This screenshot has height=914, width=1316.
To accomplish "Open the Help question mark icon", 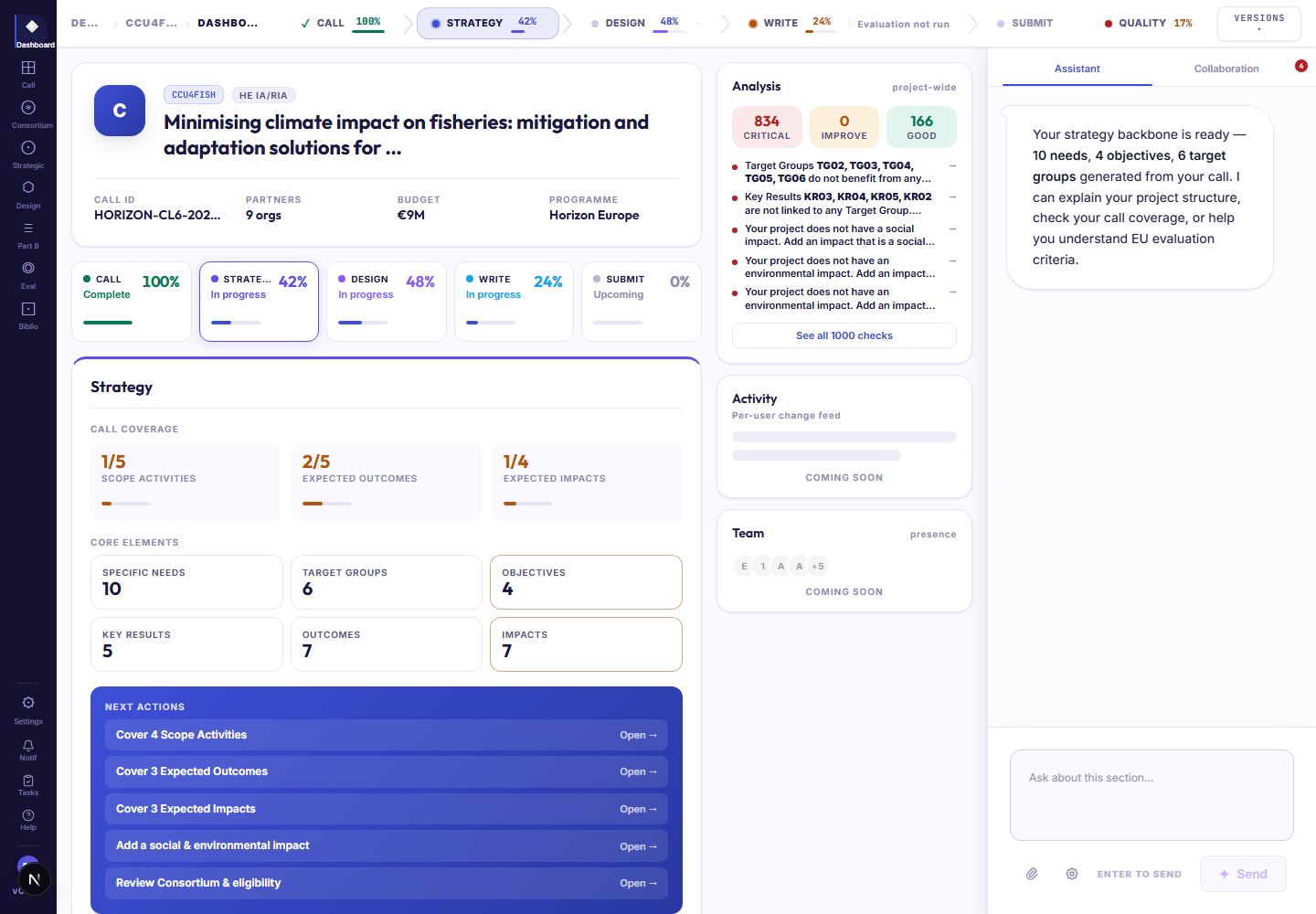I will coord(28,815).
